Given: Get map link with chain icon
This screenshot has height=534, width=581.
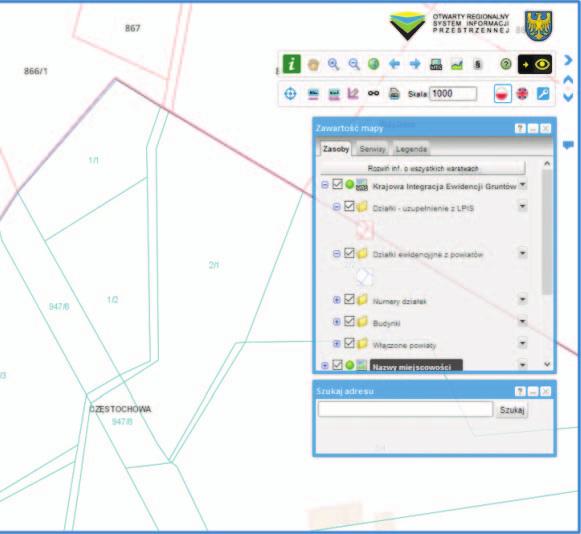Looking at the screenshot, I should pos(373,93).
